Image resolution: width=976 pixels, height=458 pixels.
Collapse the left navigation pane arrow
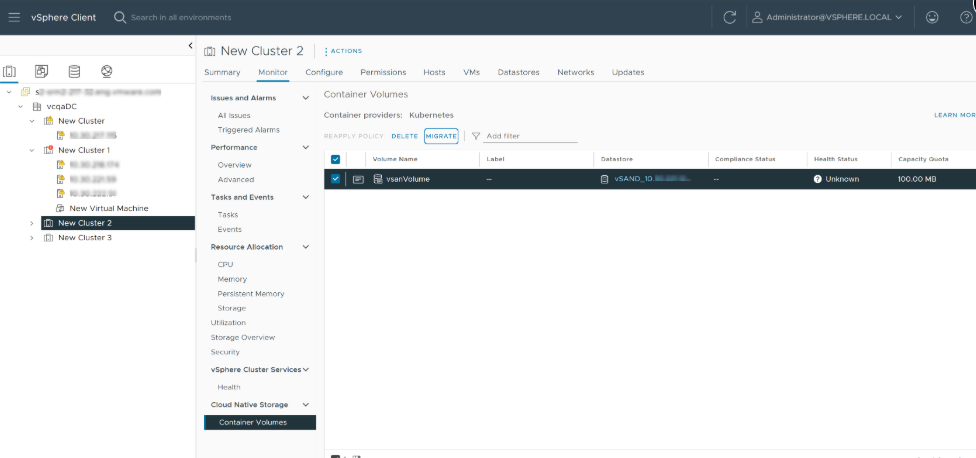click(x=190, y=46)
